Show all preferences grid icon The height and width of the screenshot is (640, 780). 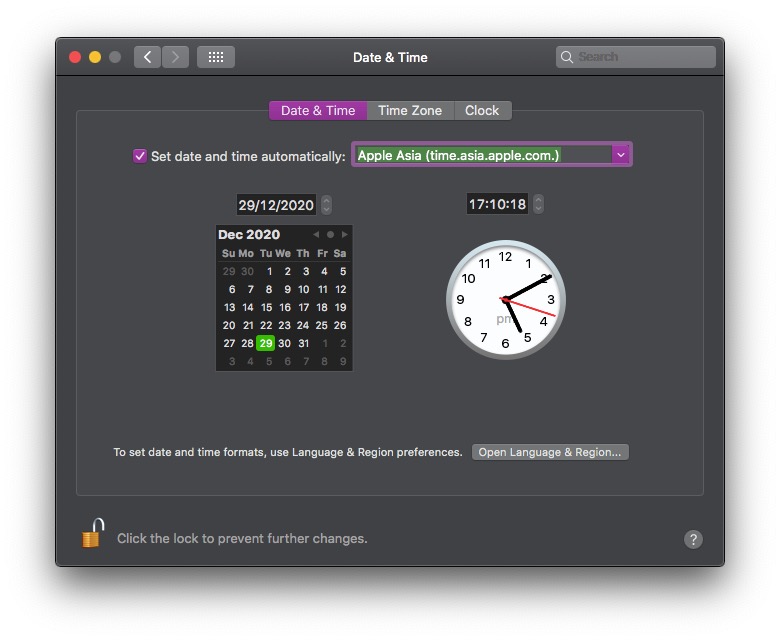click(216, 57)
